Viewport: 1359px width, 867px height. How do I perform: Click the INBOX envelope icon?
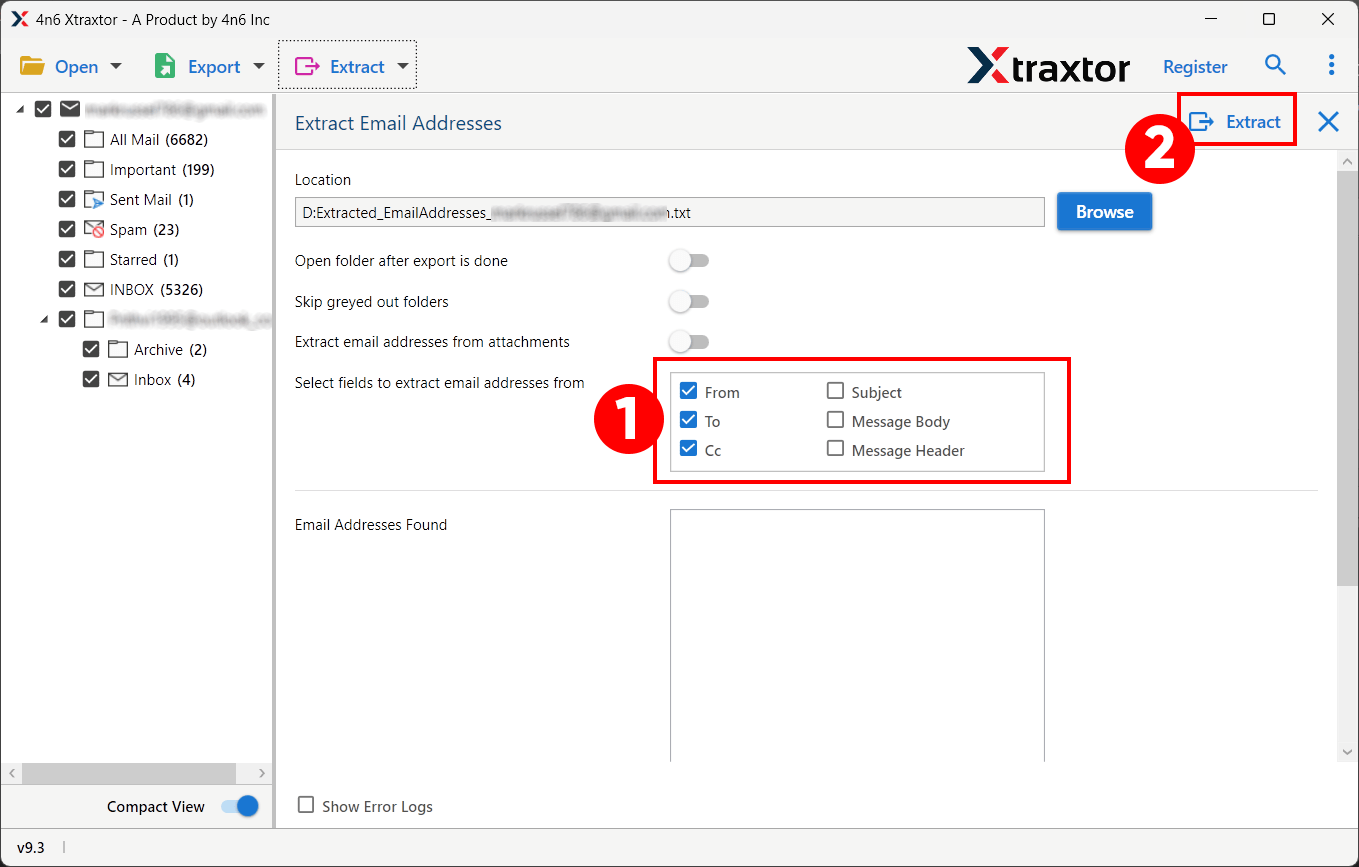point(94,290)
